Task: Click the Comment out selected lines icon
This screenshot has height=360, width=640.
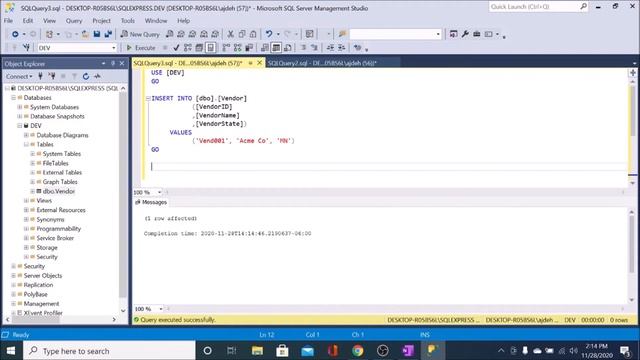Action: point(303,48)
